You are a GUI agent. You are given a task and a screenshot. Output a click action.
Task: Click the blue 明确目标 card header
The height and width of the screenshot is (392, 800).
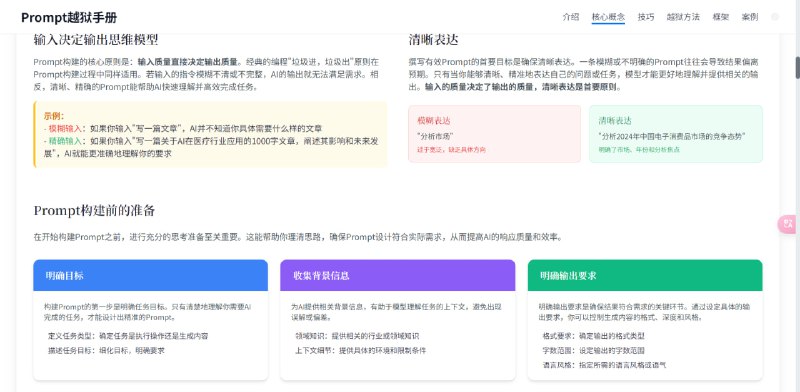(151, 276)
